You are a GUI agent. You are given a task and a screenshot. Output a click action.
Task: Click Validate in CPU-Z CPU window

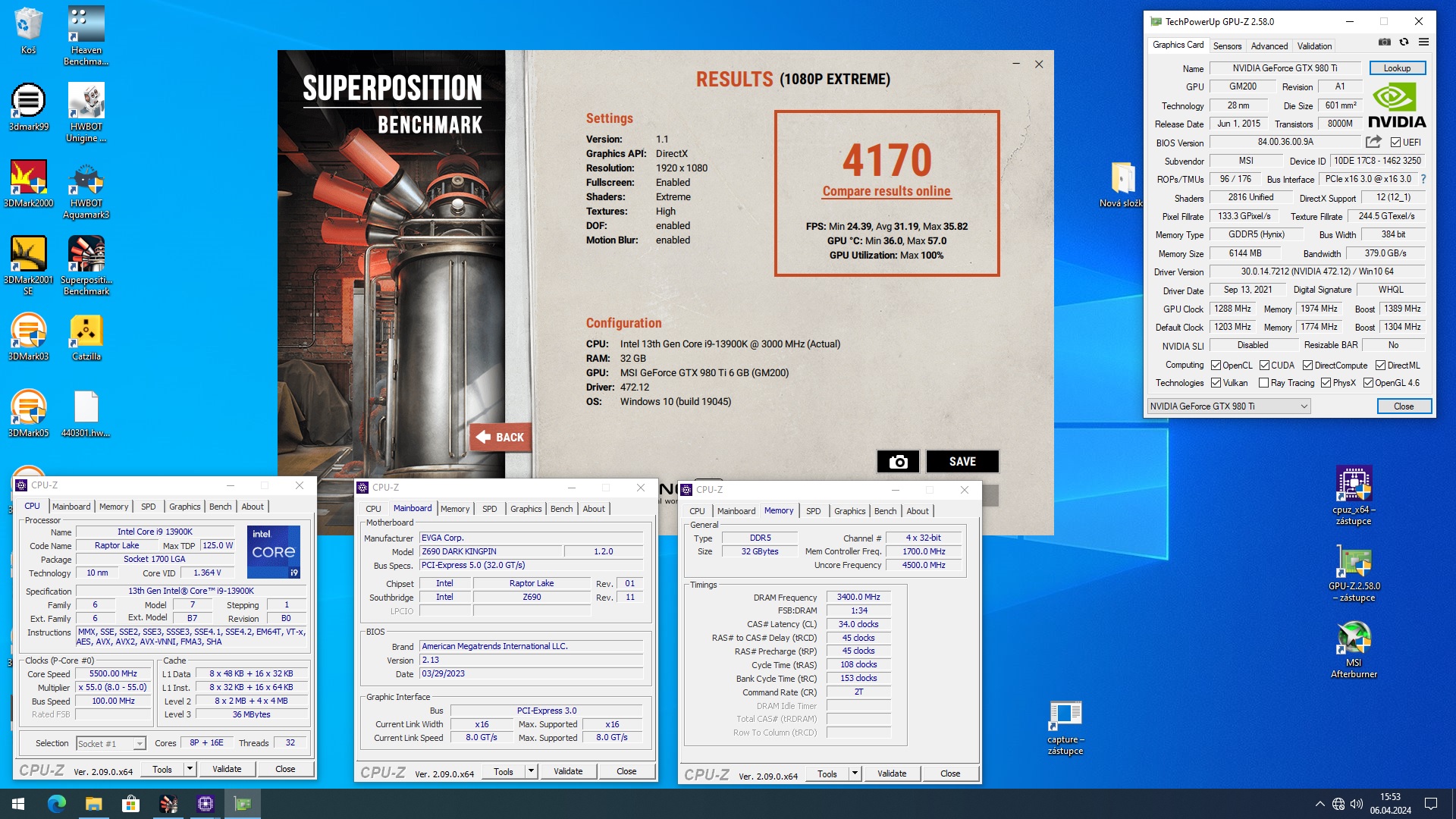click(x=227, y=769)
